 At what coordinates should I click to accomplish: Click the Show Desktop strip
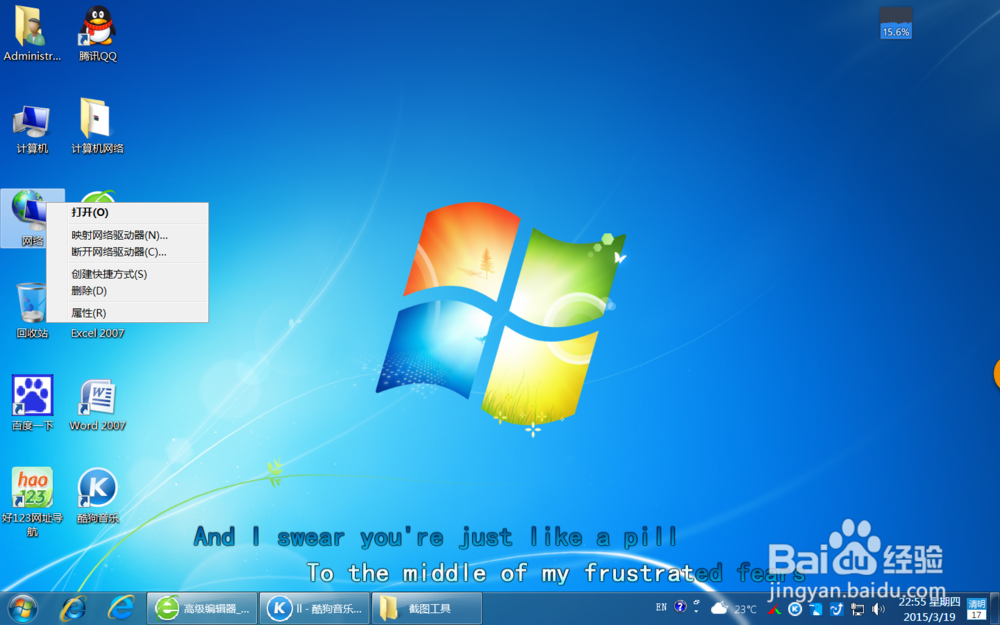point(995,608)
